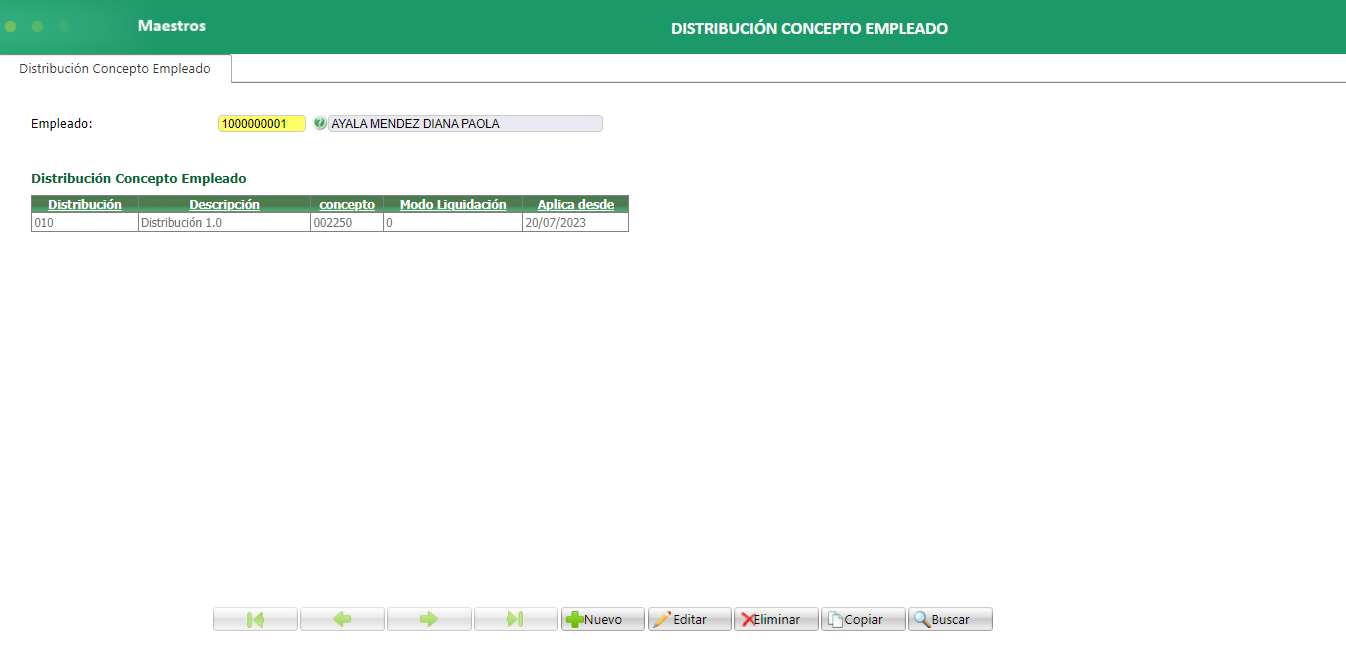The height and width of the screenshot is (660, 1346).
Task: Sort grid by Aplica desde column header
Action: coord(575,204)
